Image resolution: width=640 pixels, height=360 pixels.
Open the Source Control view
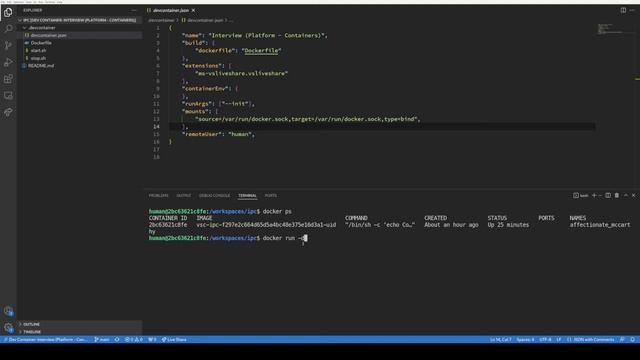pos(8,46)
